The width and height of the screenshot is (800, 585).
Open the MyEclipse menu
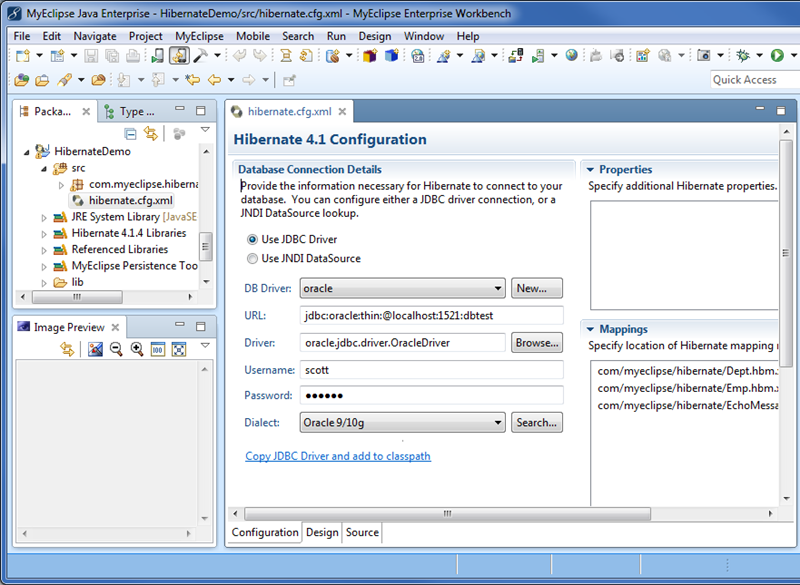[x=198, y=35]
